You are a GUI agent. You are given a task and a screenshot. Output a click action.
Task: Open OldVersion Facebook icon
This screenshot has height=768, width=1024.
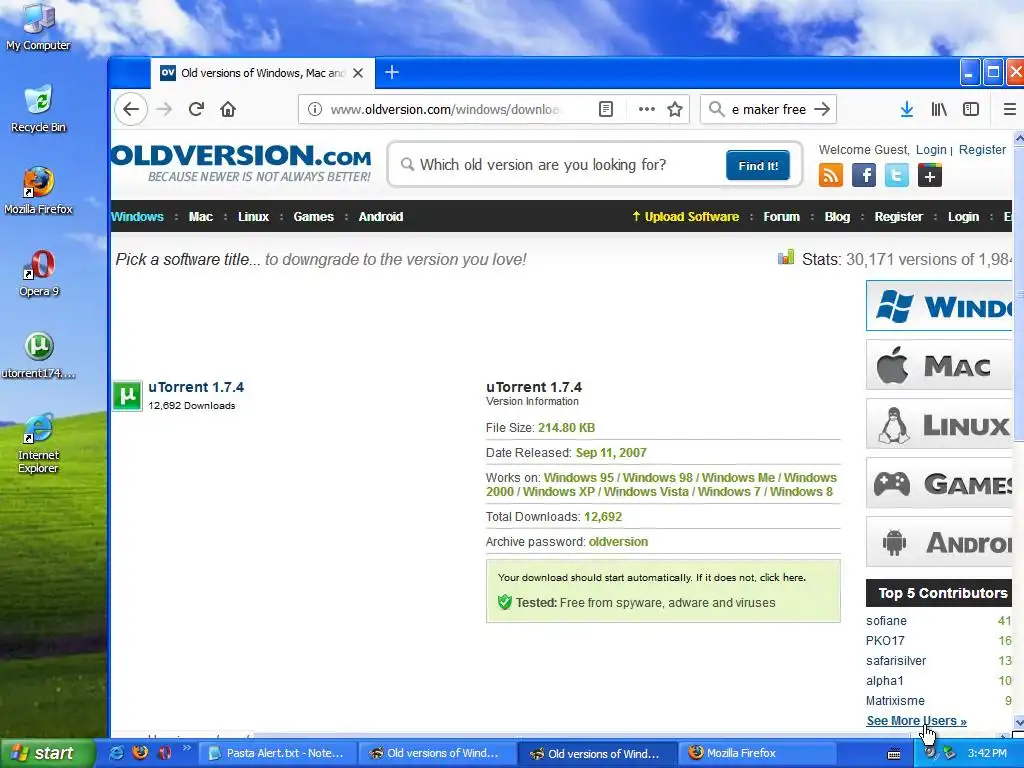863,175
